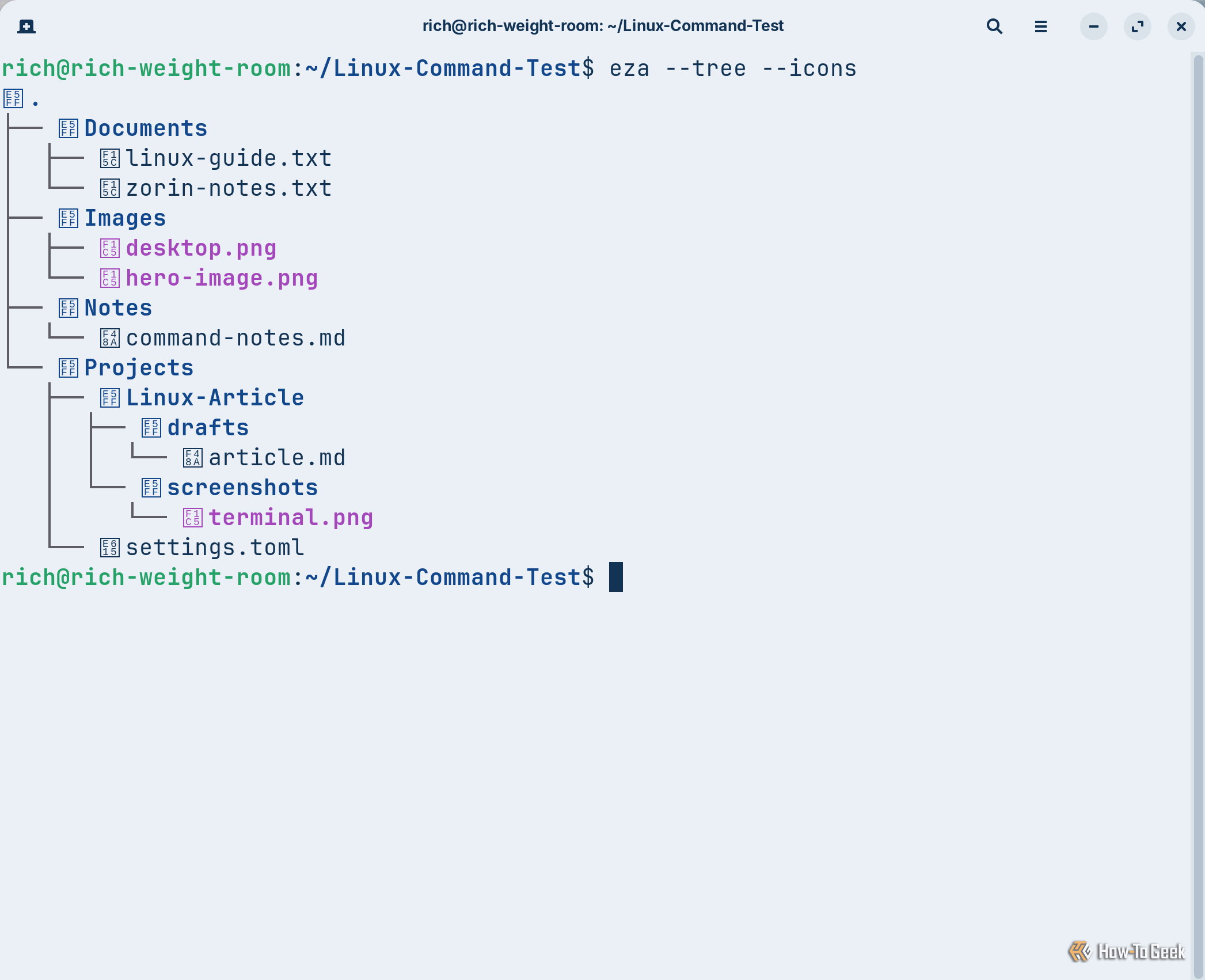1205x980 pixels.
Task: Click the file icon beside linux-guide.txt
Action: [x=110, y=158]
